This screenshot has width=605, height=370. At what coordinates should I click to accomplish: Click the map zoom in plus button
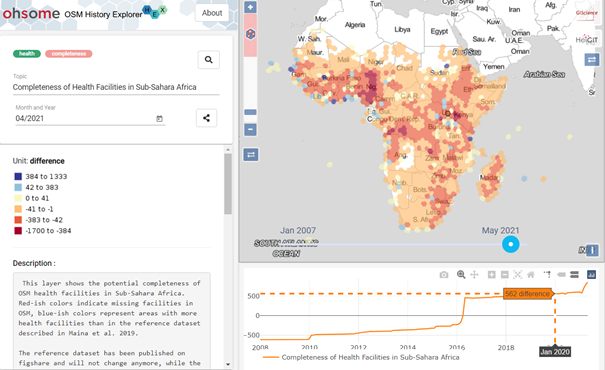click(x=250, y=7)
